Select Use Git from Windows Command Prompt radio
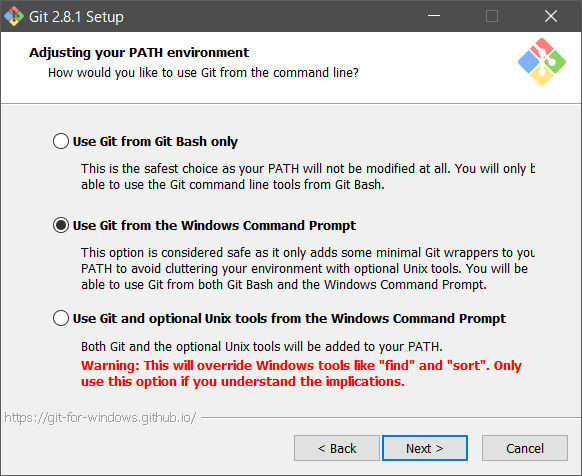The width and height of the screenshot is (582, 476). point(61,225)
